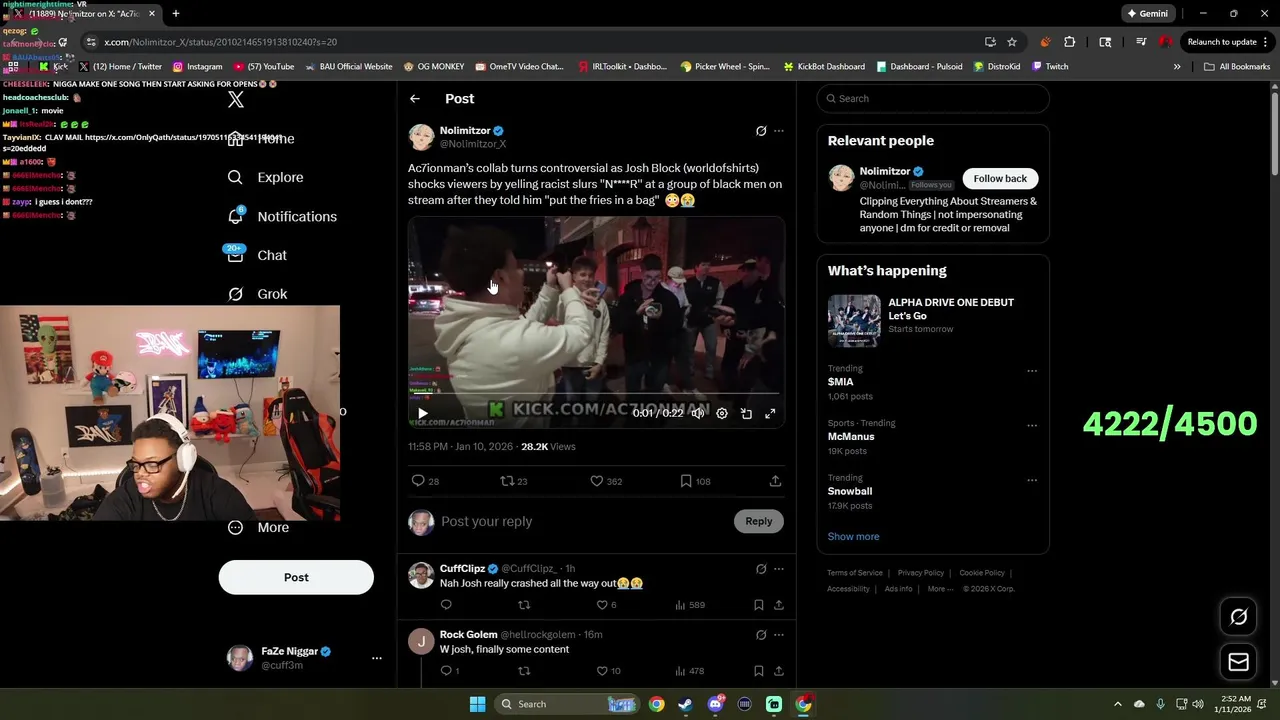
Task: Bookmark the post with 108 bookmarks
Action: 695,481
